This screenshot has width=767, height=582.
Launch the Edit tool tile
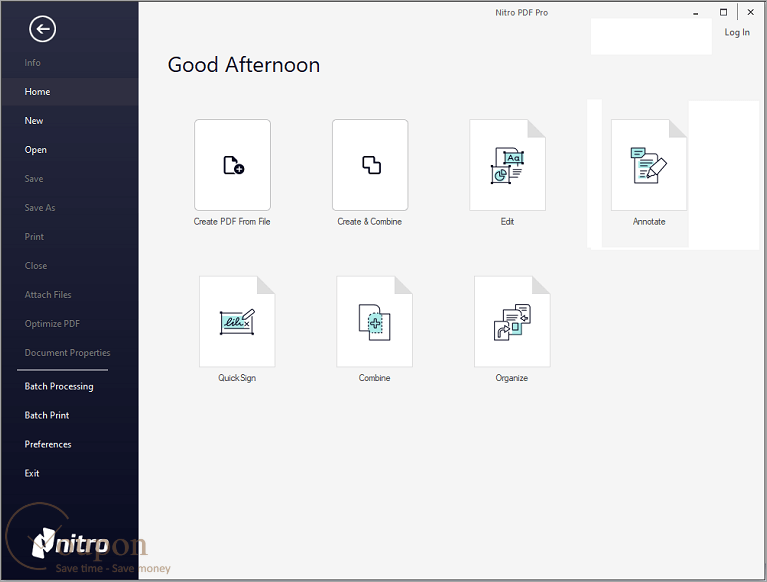pyautogui.click(x=507, y=165)
